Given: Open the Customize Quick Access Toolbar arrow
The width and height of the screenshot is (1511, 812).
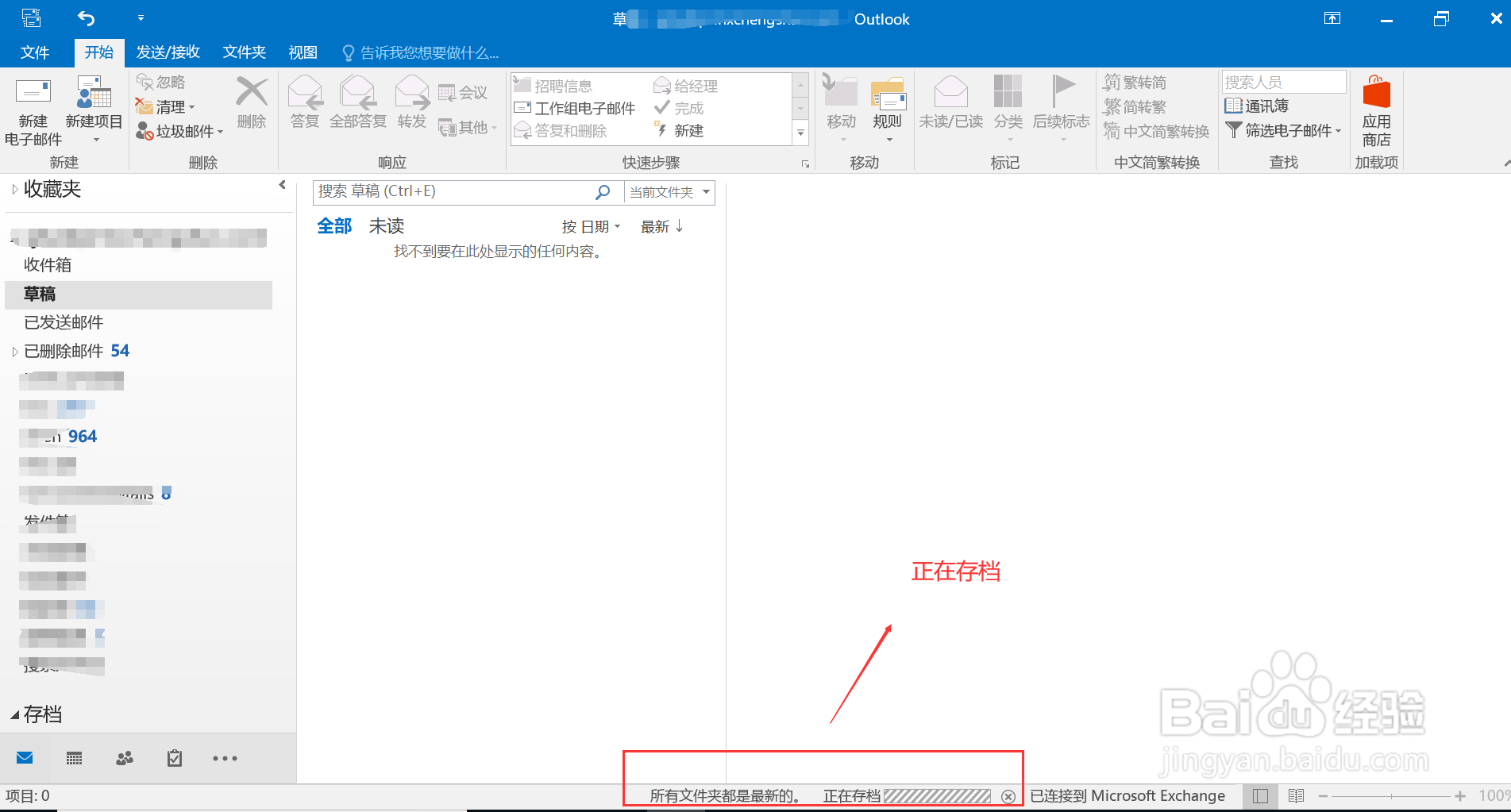Looking at the screenshot, I should (x=141, y=18).
